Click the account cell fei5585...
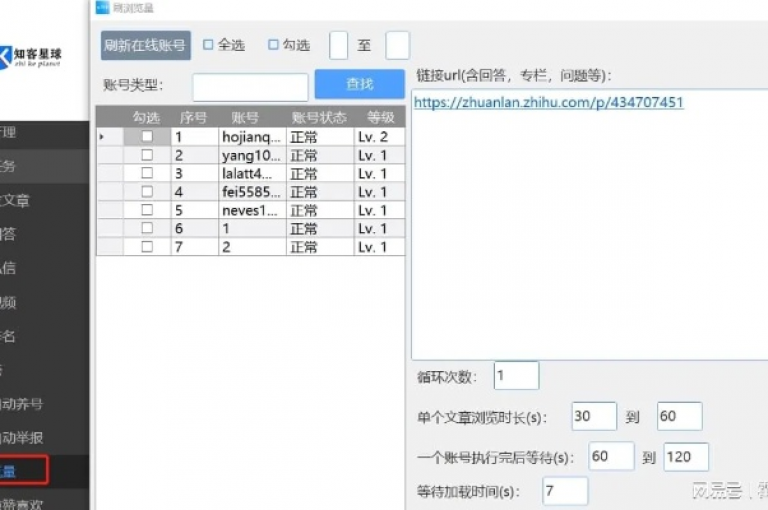The width and height of the screenshot is (768, 510). tap(252, 192)
